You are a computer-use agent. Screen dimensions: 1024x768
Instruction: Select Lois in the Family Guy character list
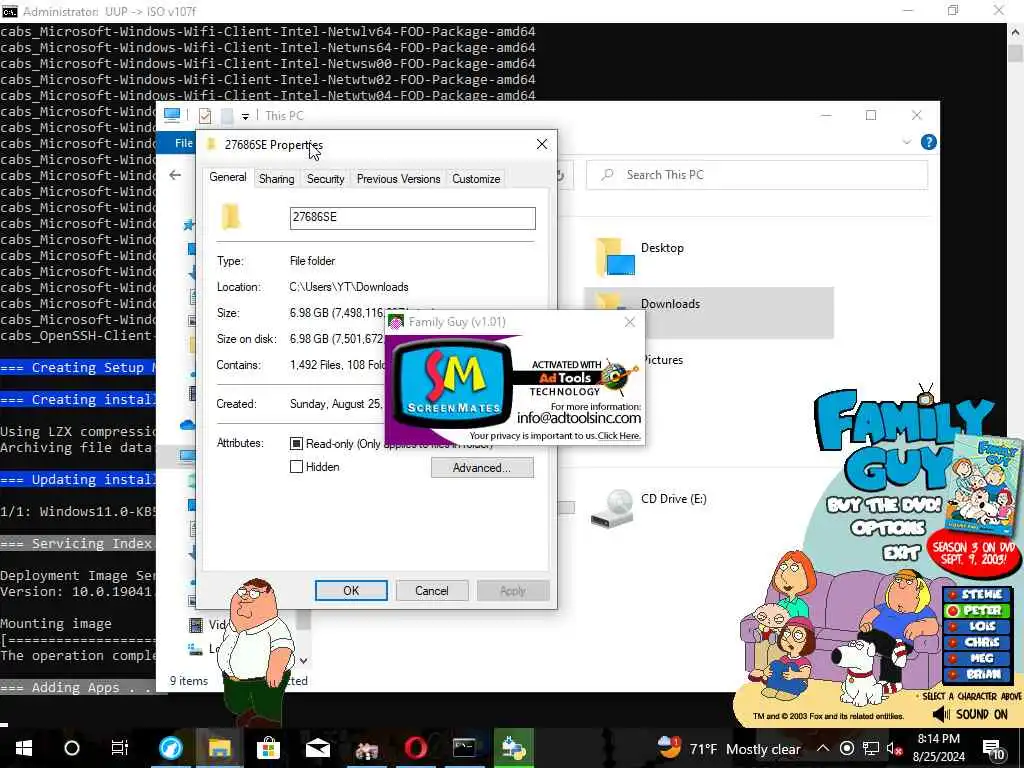(x=976, y=626)
